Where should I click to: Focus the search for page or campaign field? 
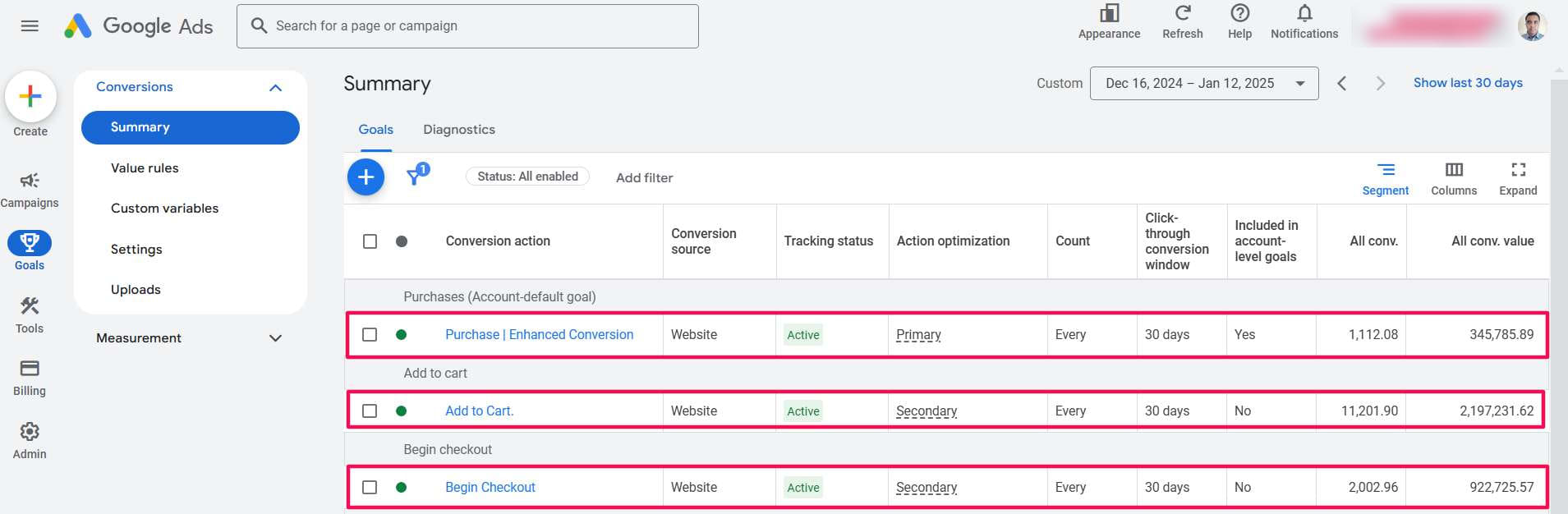click(467, 26)
